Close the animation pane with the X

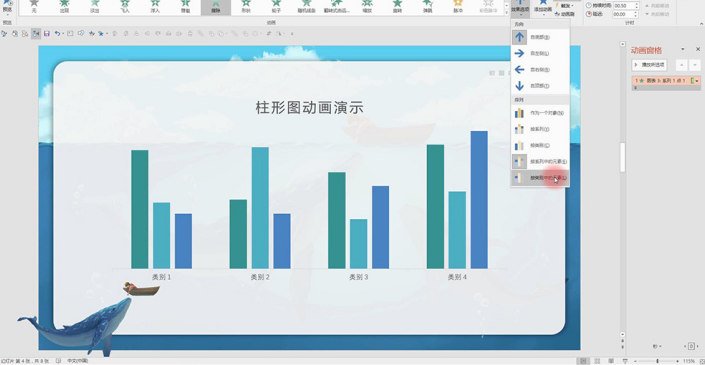click(x=698, y=49)
